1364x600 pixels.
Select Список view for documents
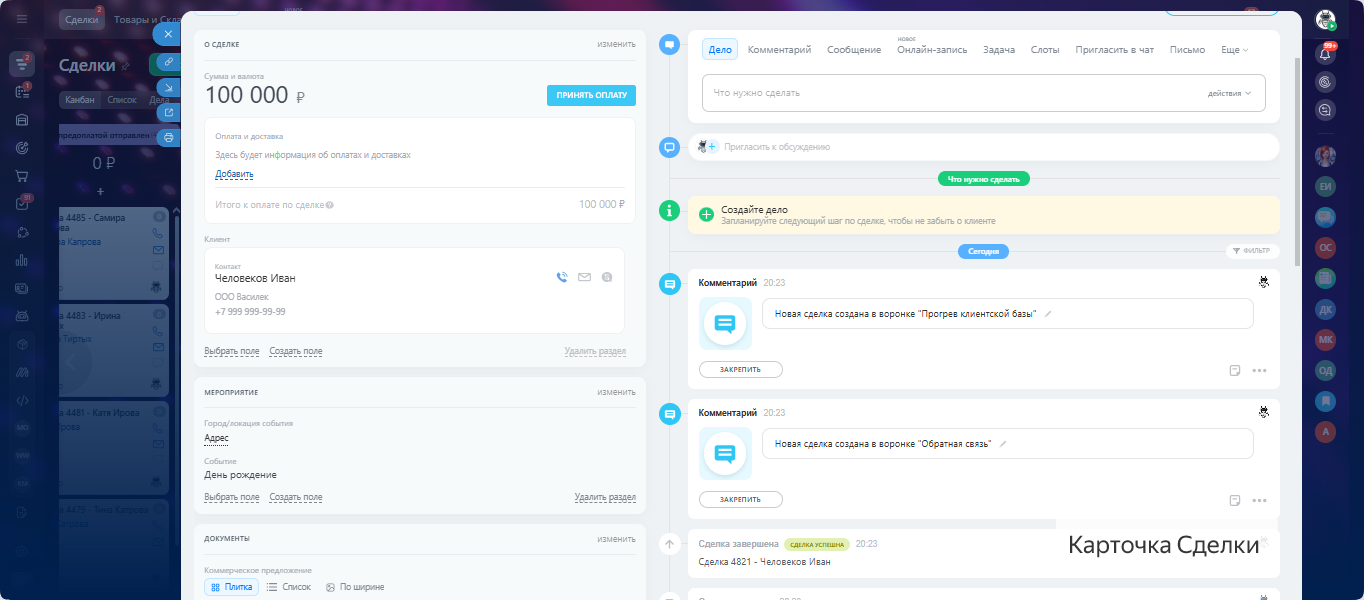pyautogui.click(x=289, y=587)
